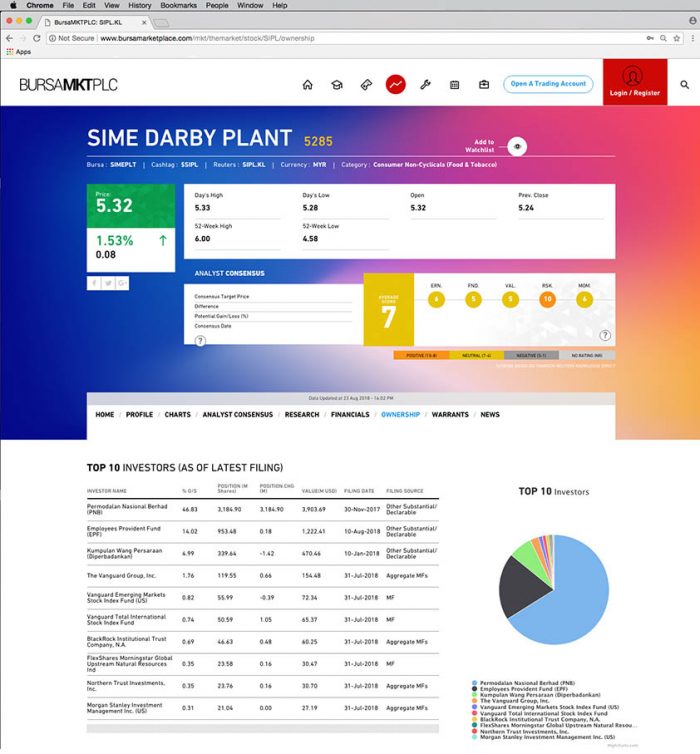Click the RSK. score circle
The width and height of the screenshot is (700, 754).
click(x=547, y=299)
